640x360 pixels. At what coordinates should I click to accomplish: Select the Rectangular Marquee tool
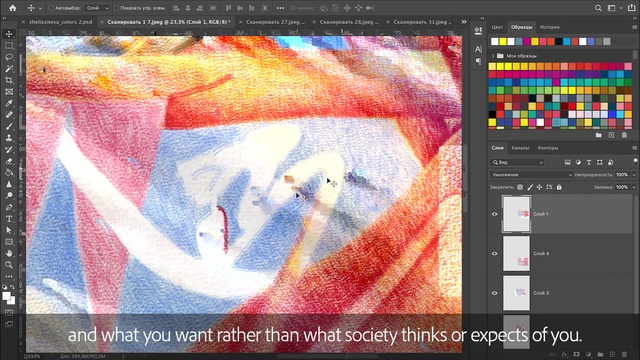point(9,46)
